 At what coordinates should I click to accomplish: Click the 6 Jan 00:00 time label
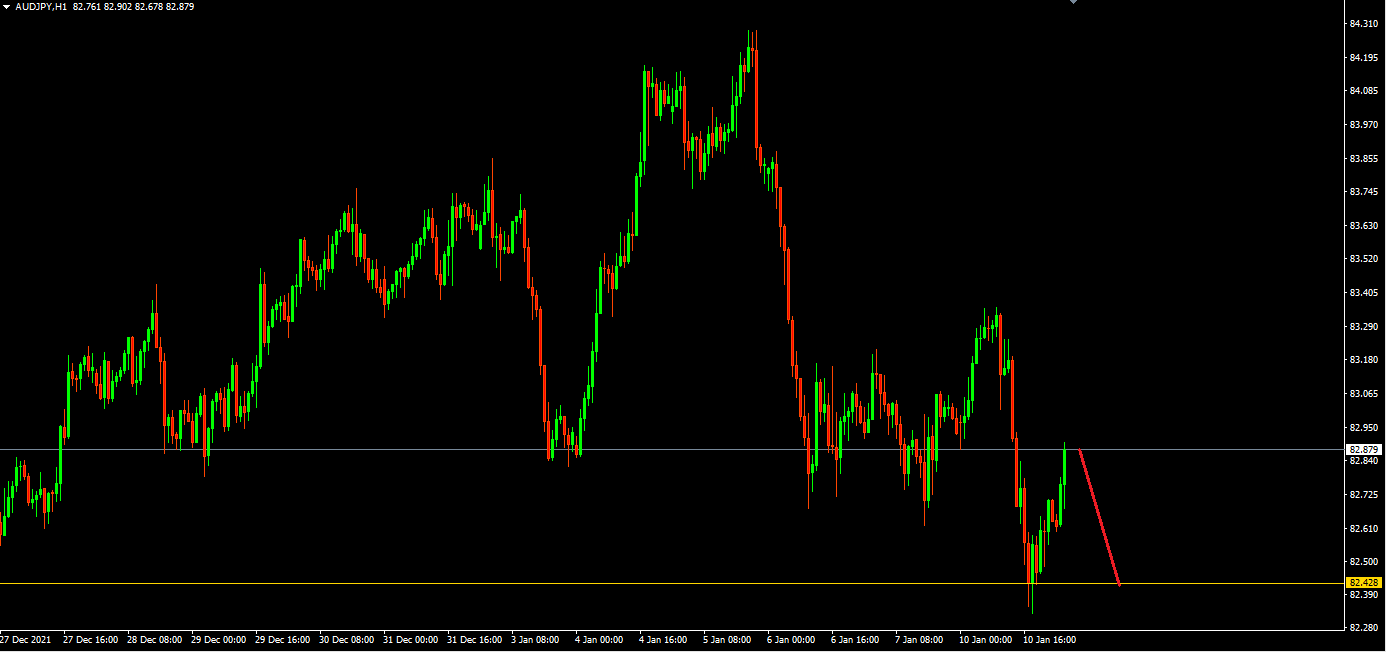point(791,639)
